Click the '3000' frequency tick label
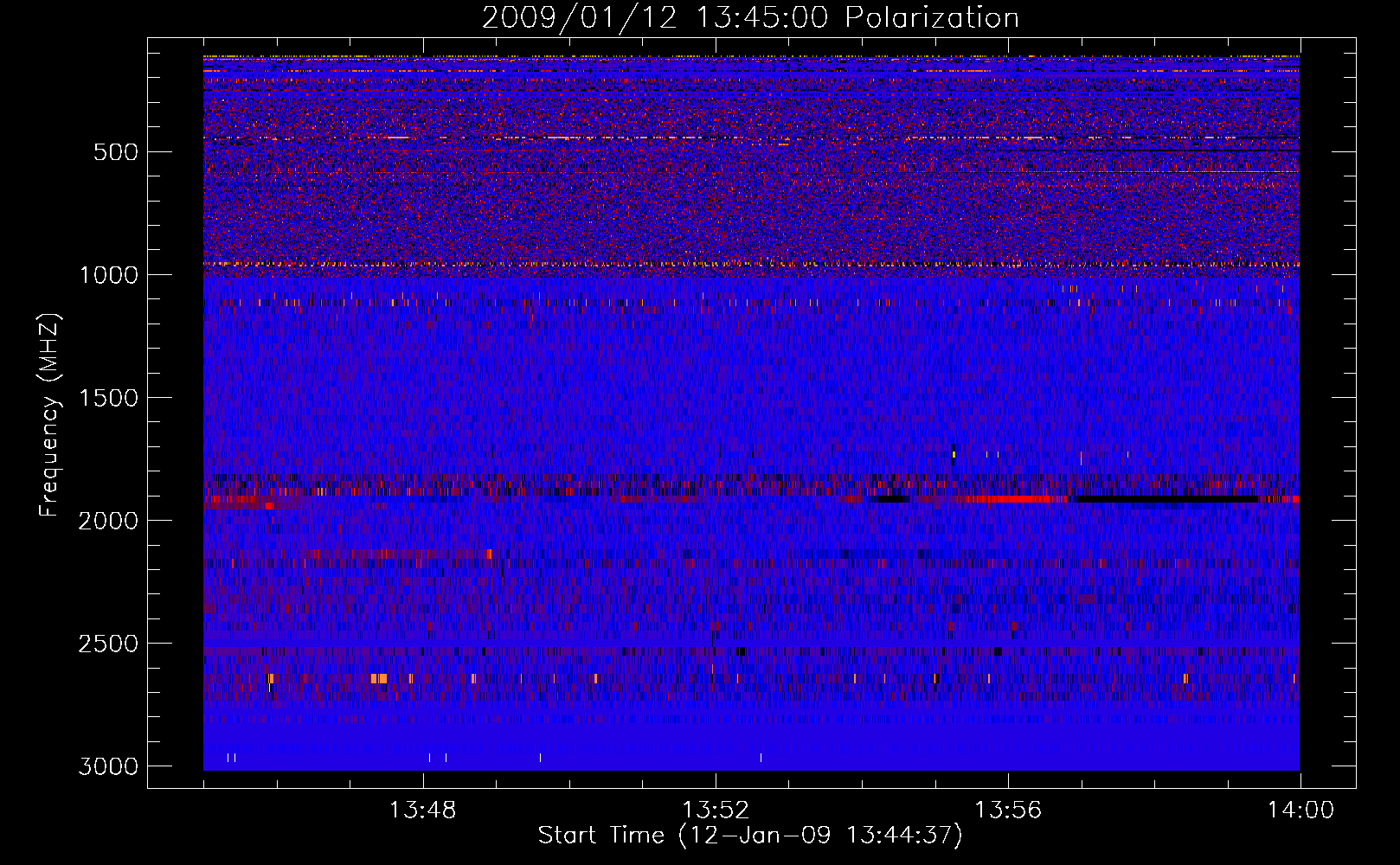The height and width of the screenshot is (865, 1400). tap(108, 766)
